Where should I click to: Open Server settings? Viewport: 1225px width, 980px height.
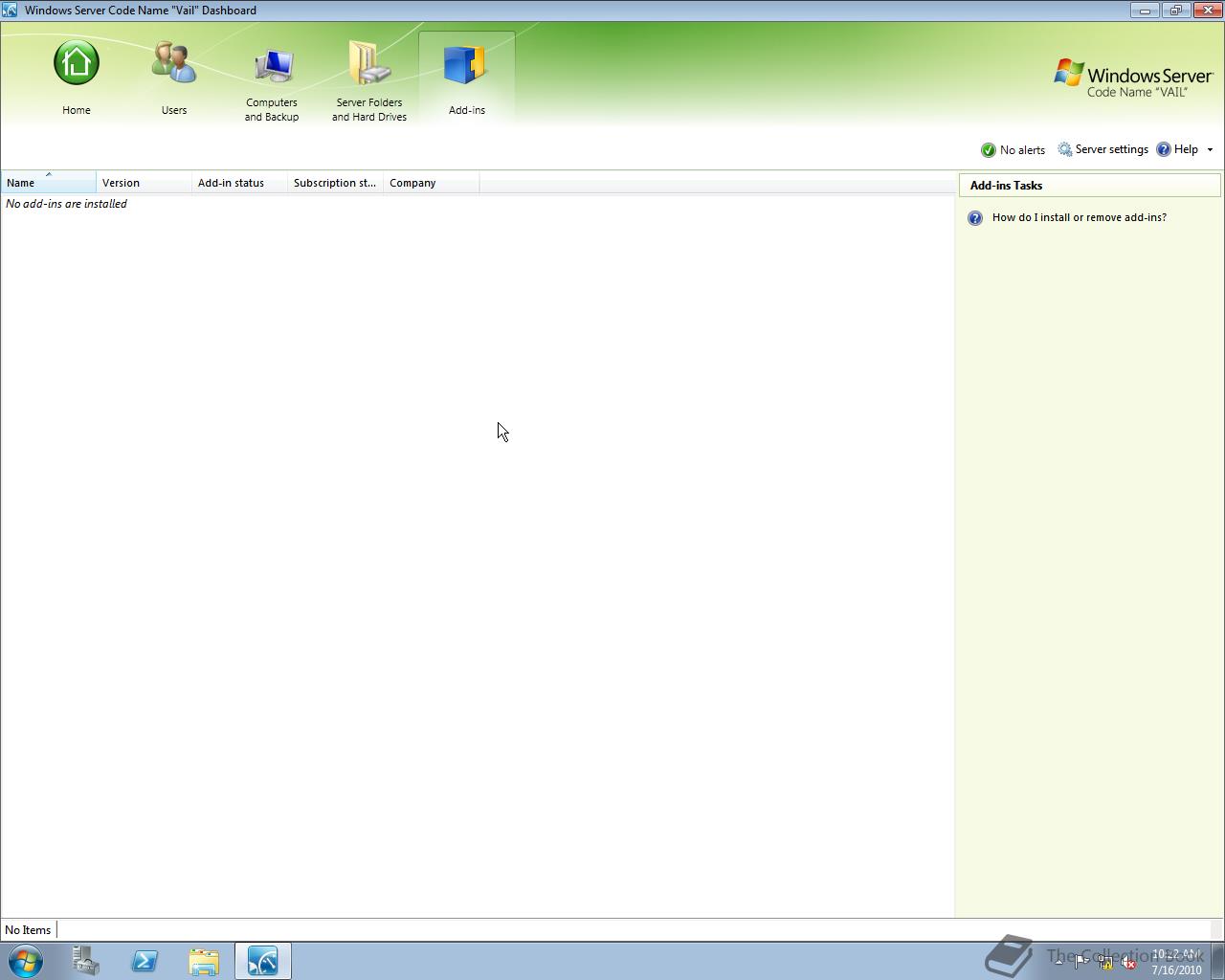tap(1102, 149)
